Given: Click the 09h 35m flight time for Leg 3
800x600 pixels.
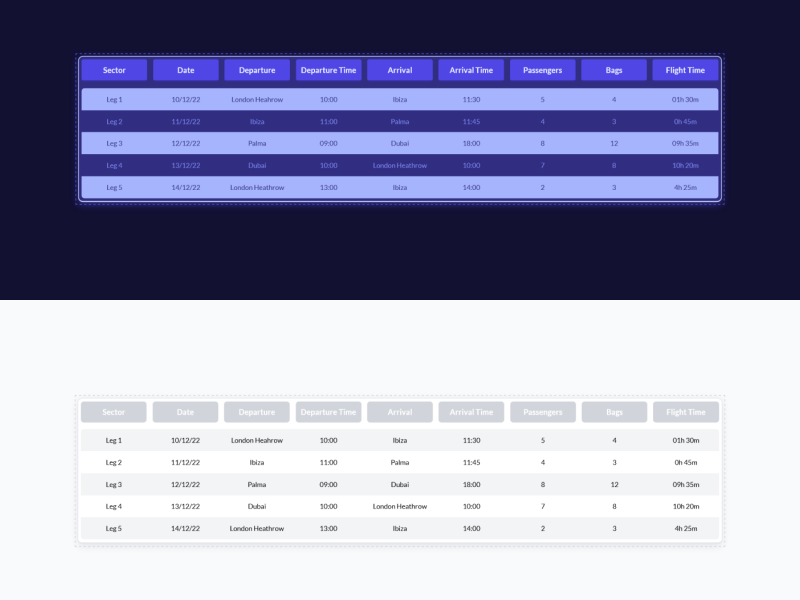Looking at the screenshot, I should [684, 143].
